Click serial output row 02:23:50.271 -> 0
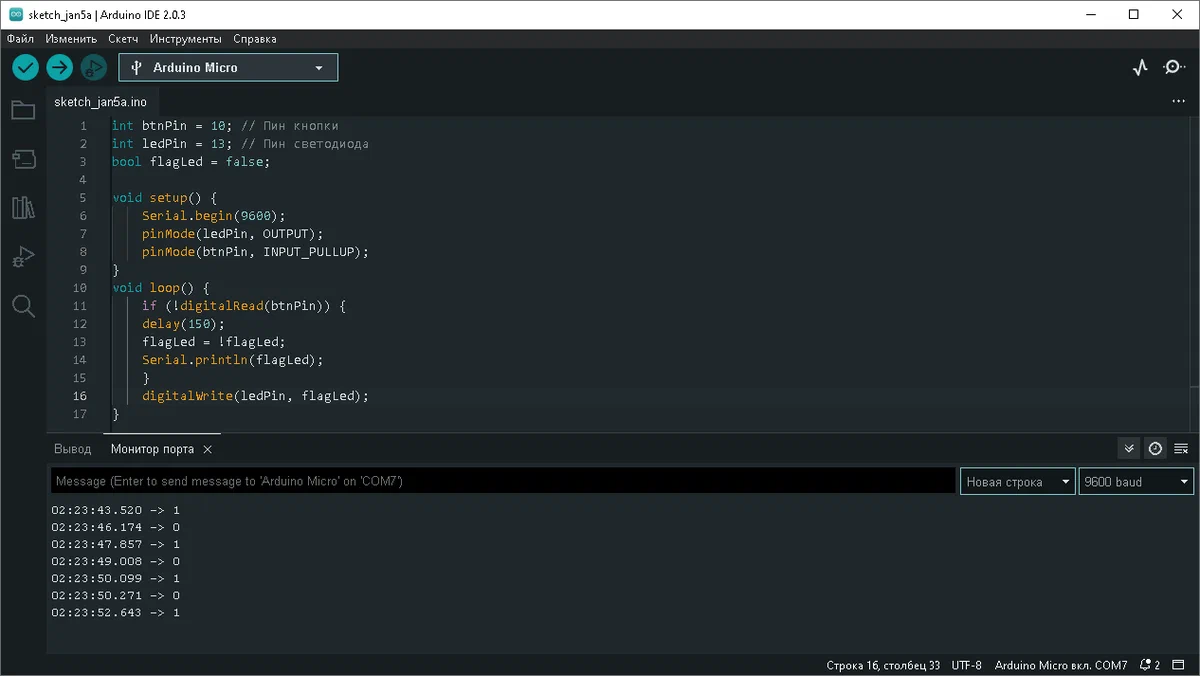This screenshot has height=676, width=1200. pyautogui.click(x=115, y=595)
